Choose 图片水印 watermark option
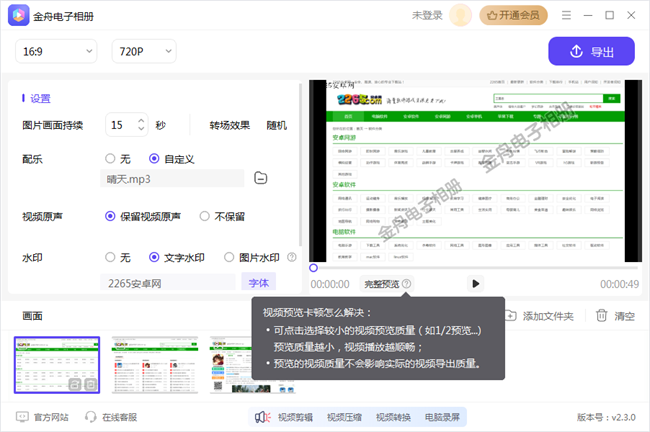650x432 pixels. [230, 257]
